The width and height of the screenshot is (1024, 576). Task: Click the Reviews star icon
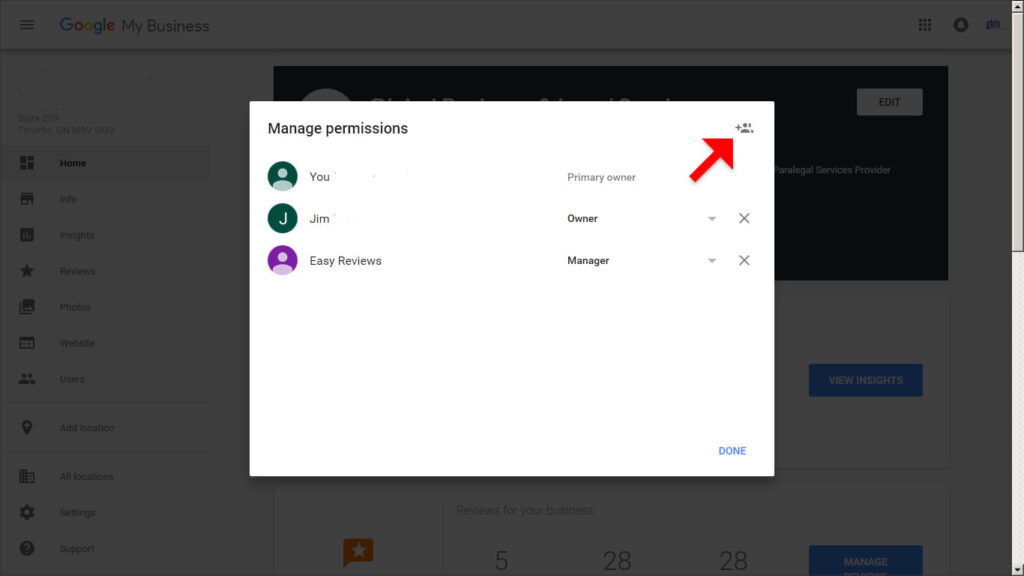point(27,270)
